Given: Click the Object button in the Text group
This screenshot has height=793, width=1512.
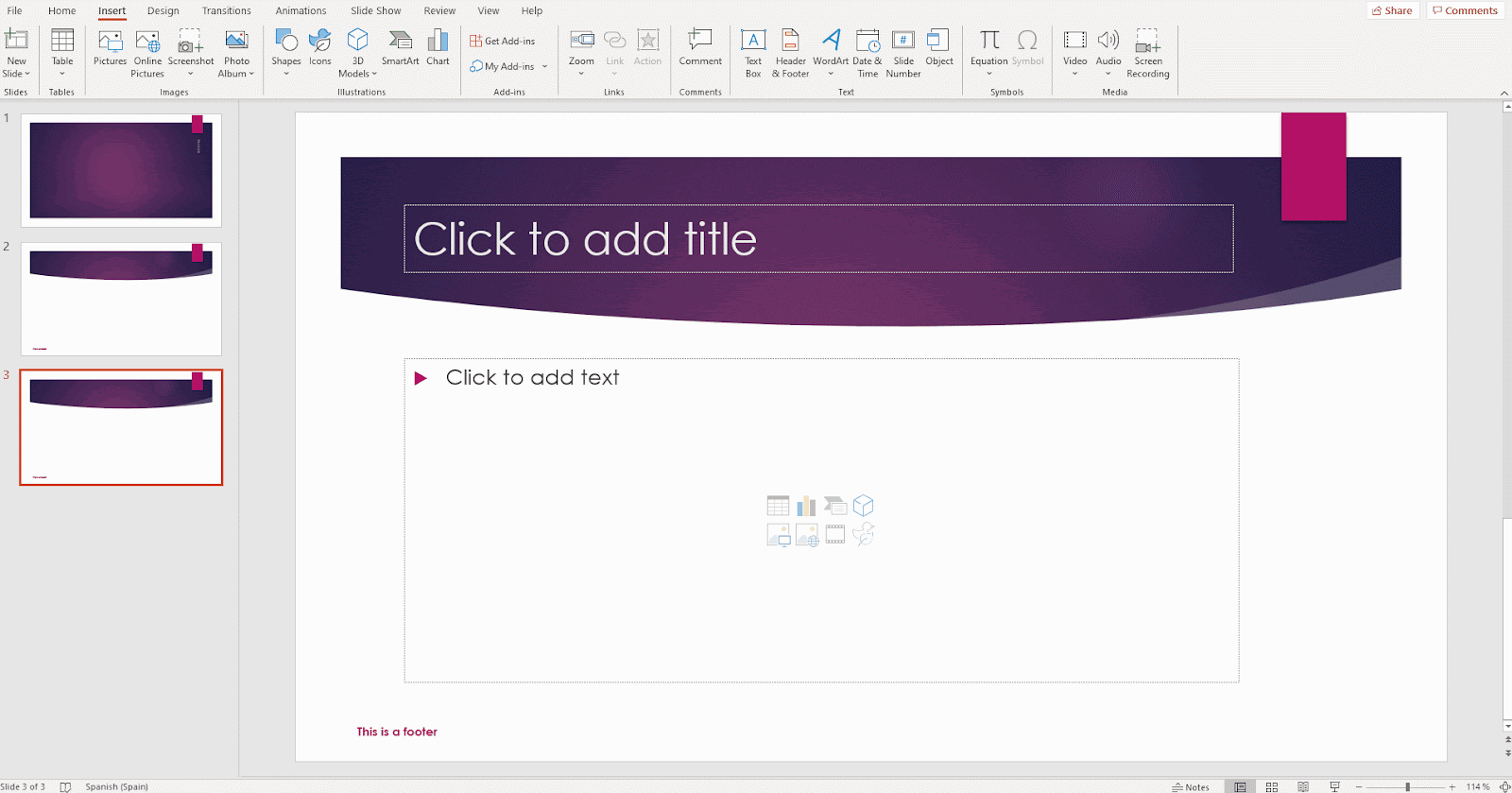Looking at the screenshot, I should [x=939, y=49].
